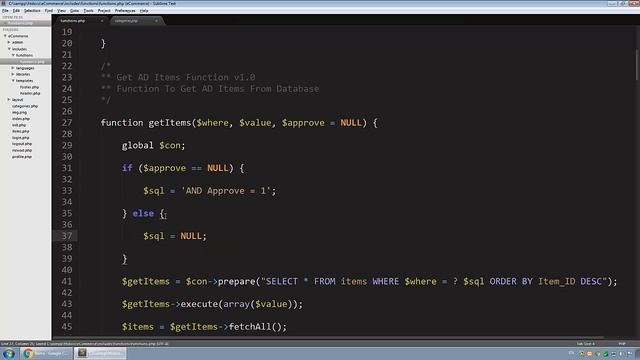Open index.php in the sidebar
This screenshot has width=640, height=360.
point(21,118)
